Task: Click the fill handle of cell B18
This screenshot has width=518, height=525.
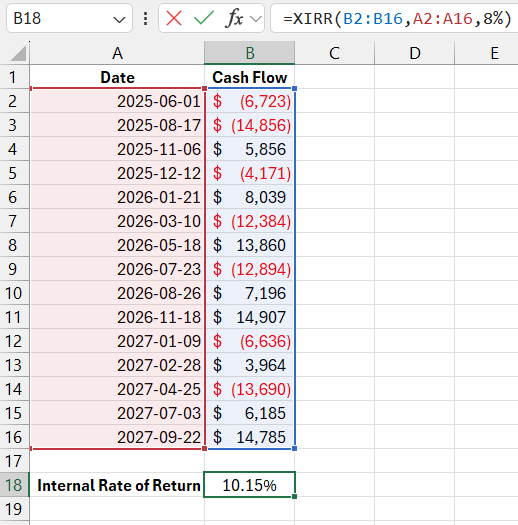Action: [295, 497]
